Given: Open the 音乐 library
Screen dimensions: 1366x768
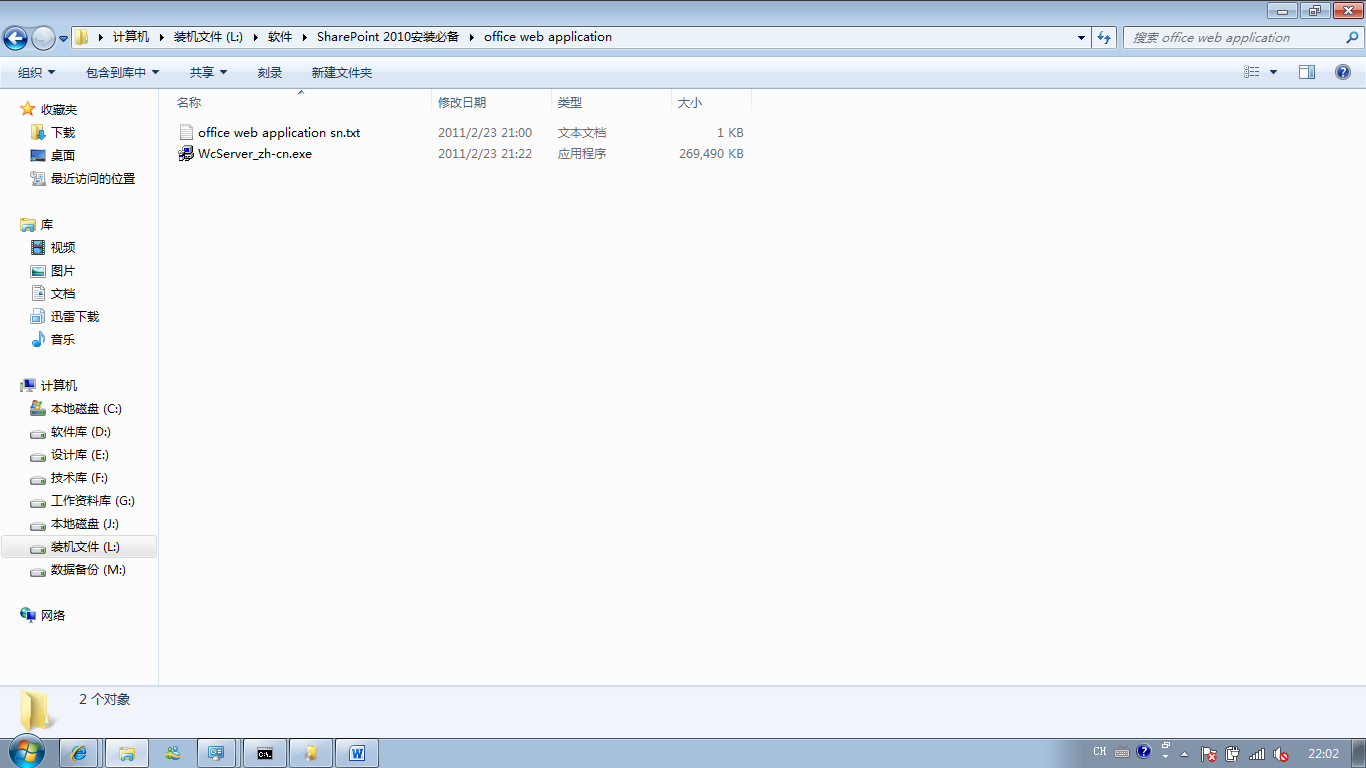Looking at the screenshot, I should click(63, 339).
